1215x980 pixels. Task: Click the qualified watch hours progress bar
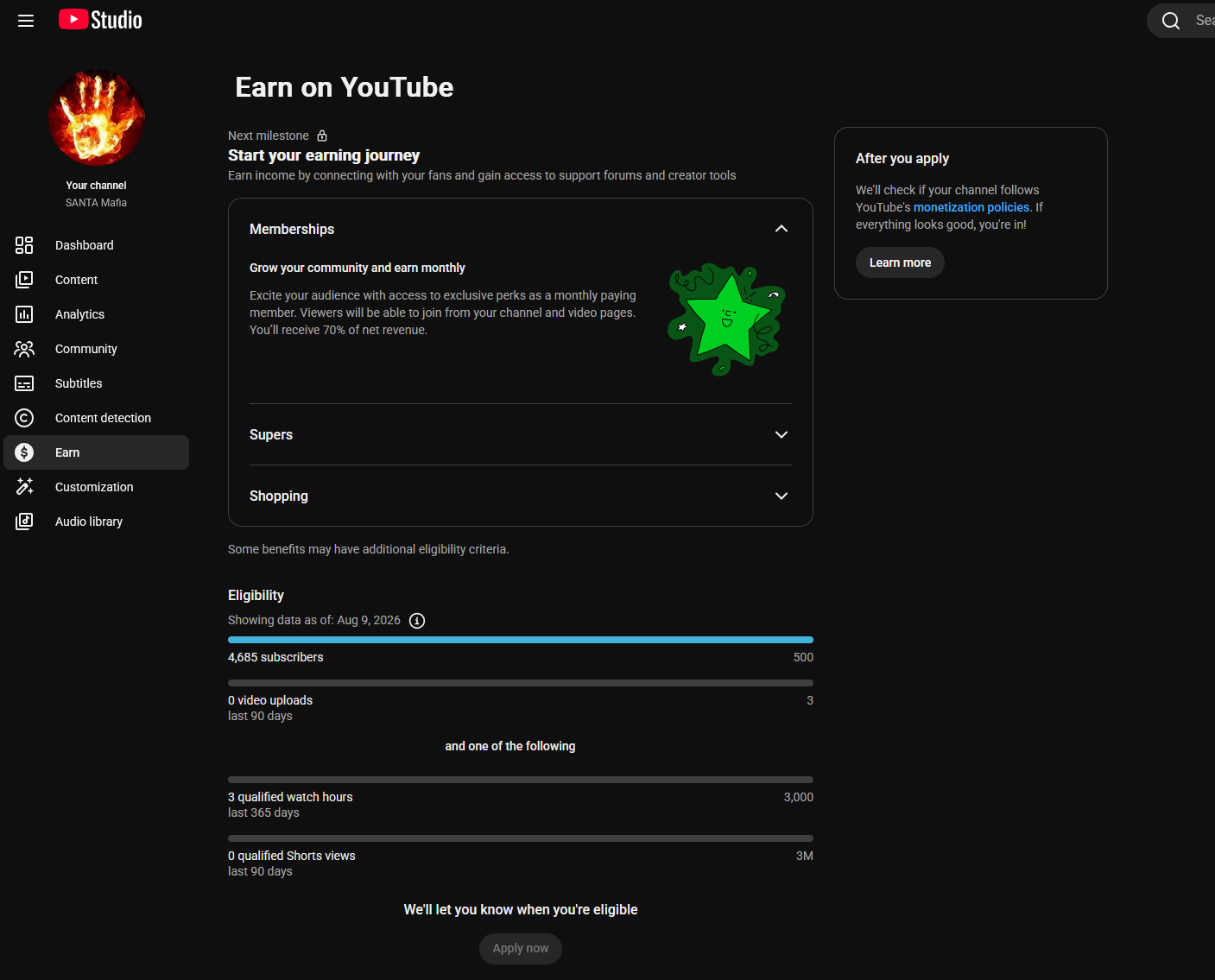tap(521, 780)
